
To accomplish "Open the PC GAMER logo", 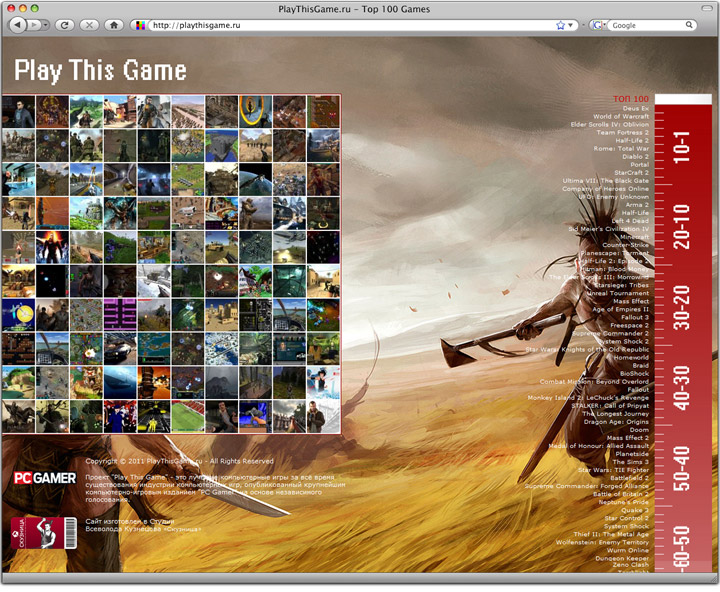I will (x=45, y=478).
